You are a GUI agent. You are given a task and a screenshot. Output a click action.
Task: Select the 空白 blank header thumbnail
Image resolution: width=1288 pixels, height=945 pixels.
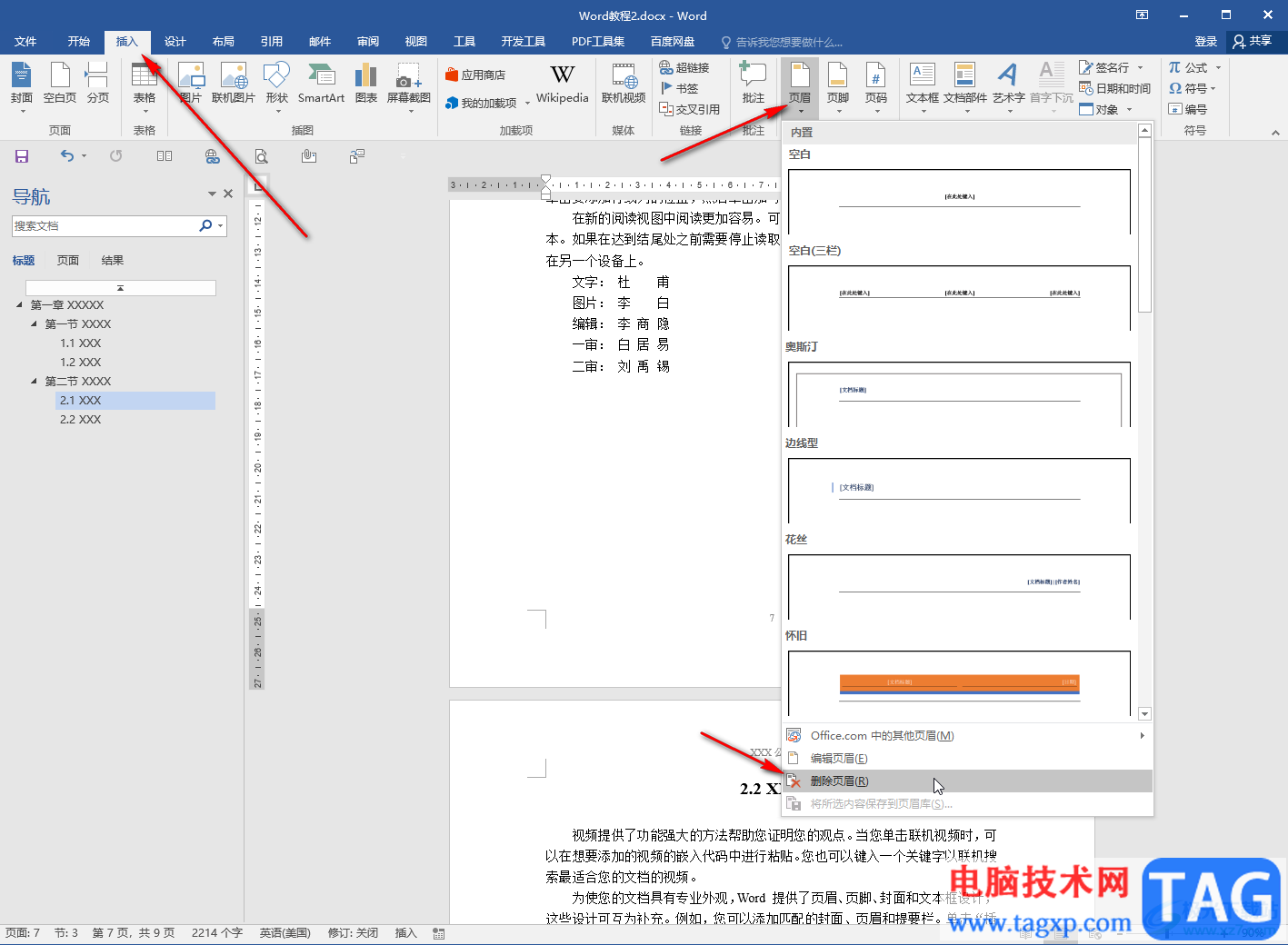(959, 202)
